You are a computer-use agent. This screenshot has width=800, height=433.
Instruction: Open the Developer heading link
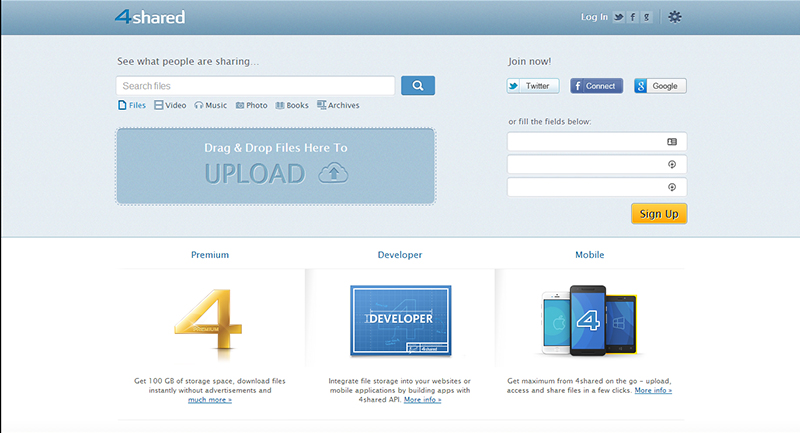tap(400, 254)
